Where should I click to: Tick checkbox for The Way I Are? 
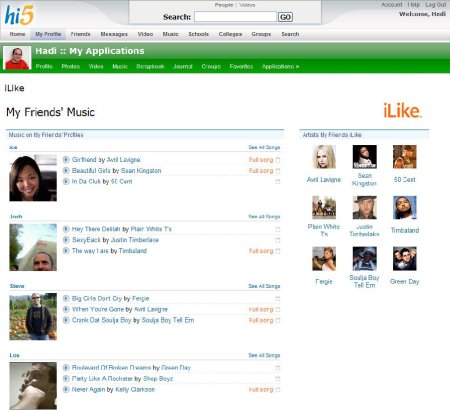278,251
